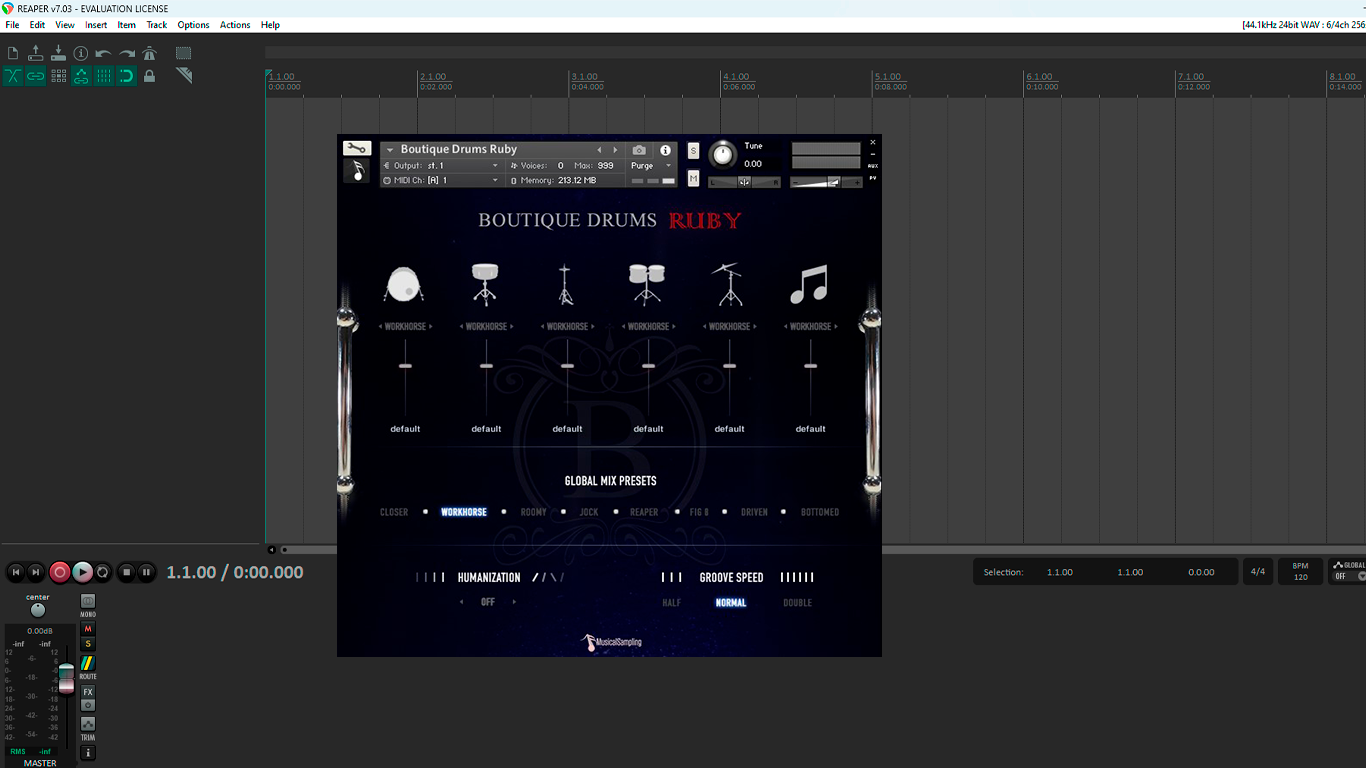1366x768 pixels.
Task: Advance the Humanization OFF setting with right arrow
Action: [x=514, y=602]
